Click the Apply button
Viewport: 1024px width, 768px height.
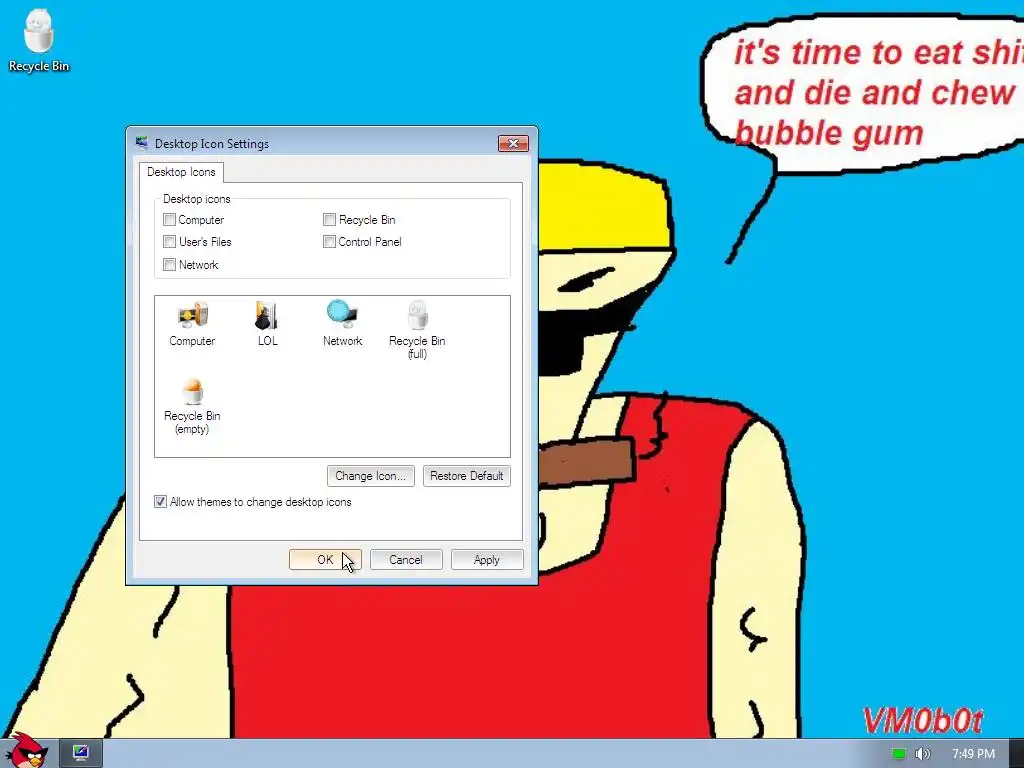pyautogui.click(x=487, y=560)
